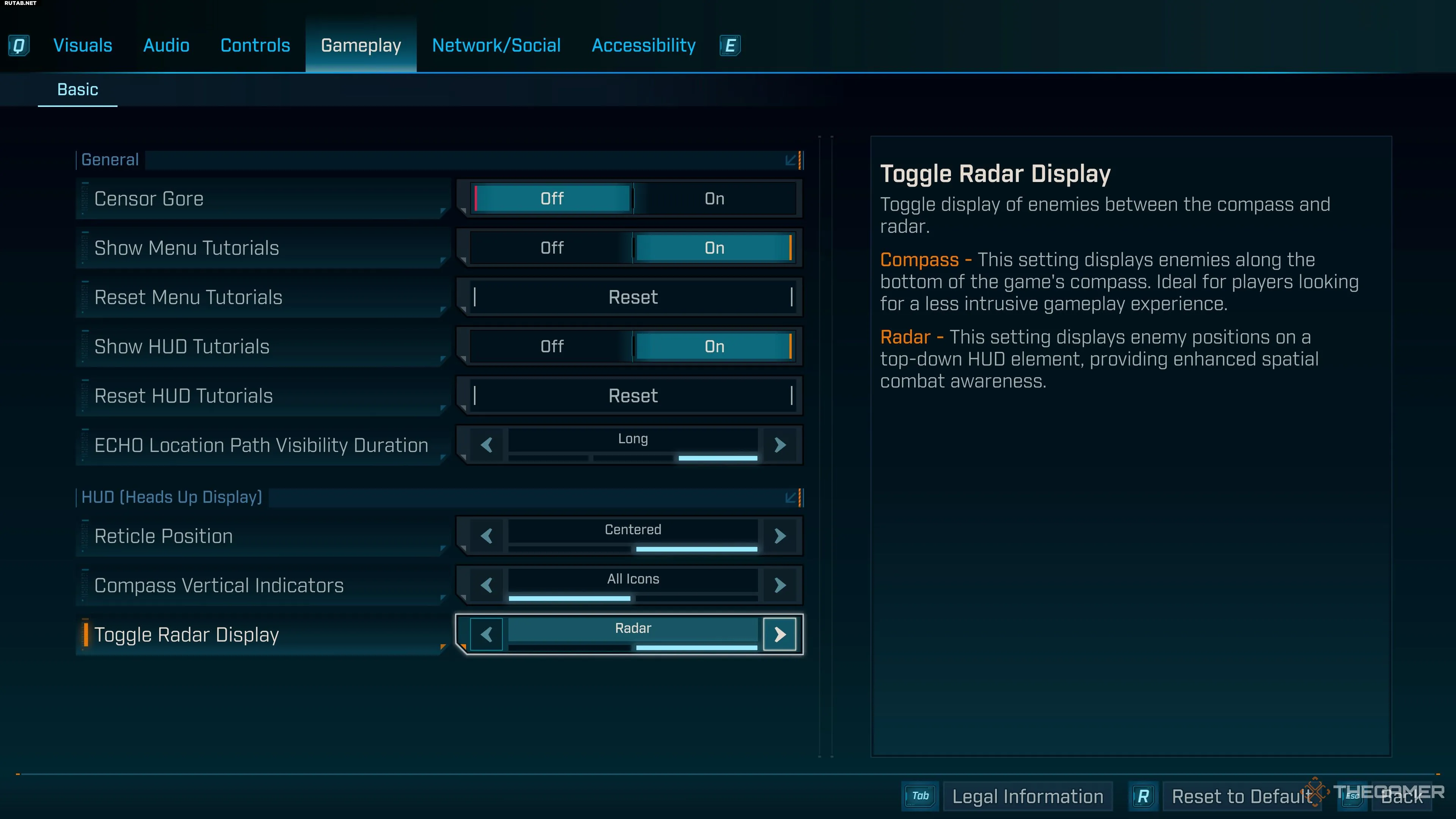This screenshot has height=819, width=1456.
Task: Click the Centered value slider bar
Action: tap(633, 536)
